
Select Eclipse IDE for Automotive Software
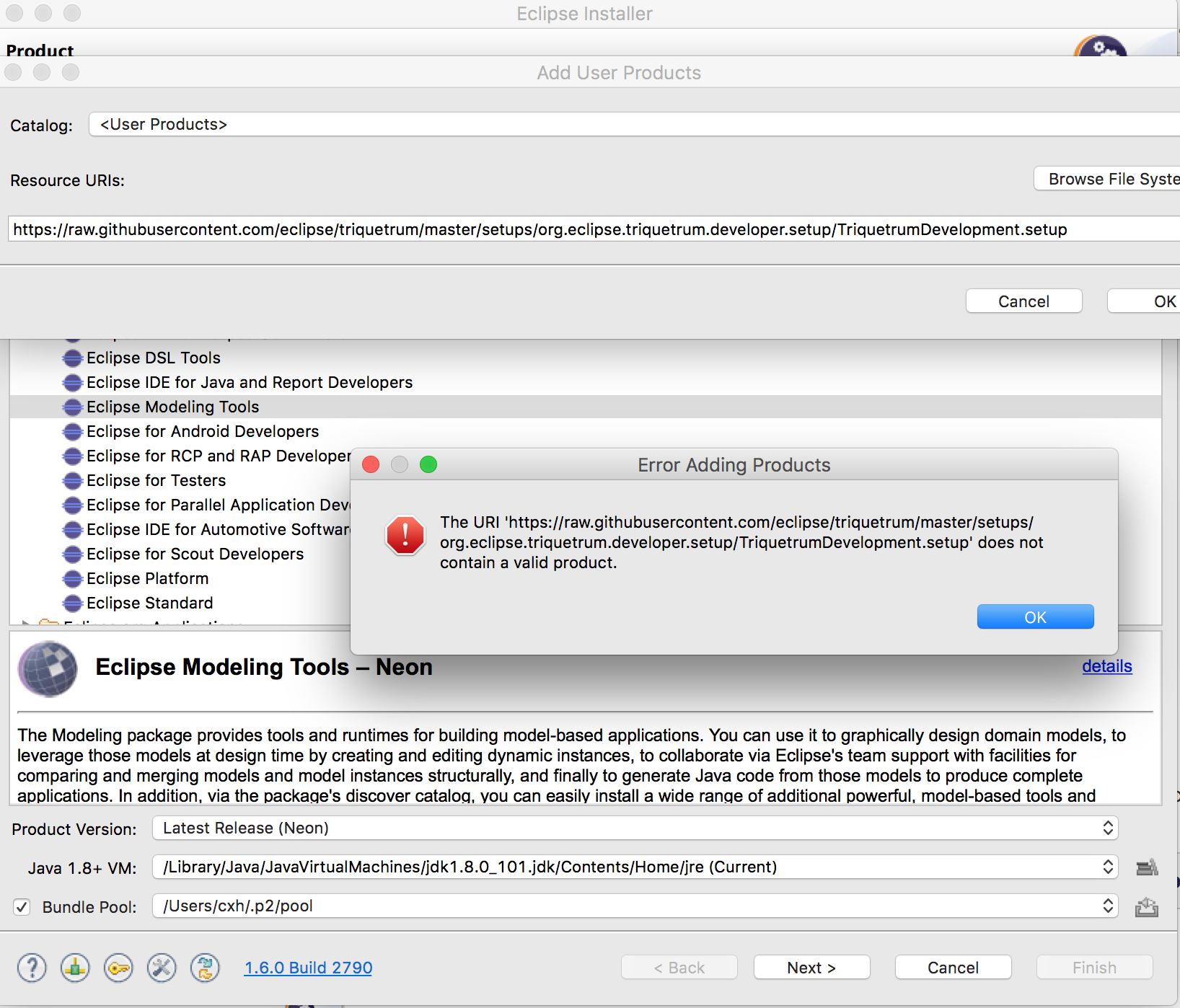(219, 529)
